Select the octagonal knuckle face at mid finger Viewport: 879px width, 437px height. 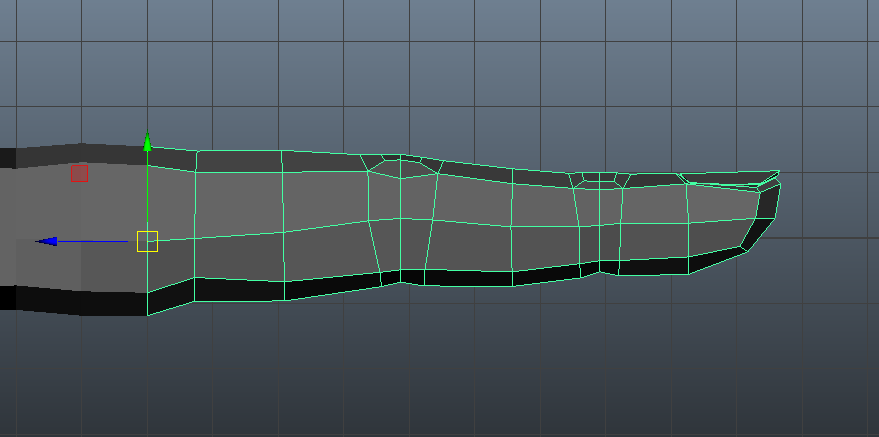[x=402, y=168]
